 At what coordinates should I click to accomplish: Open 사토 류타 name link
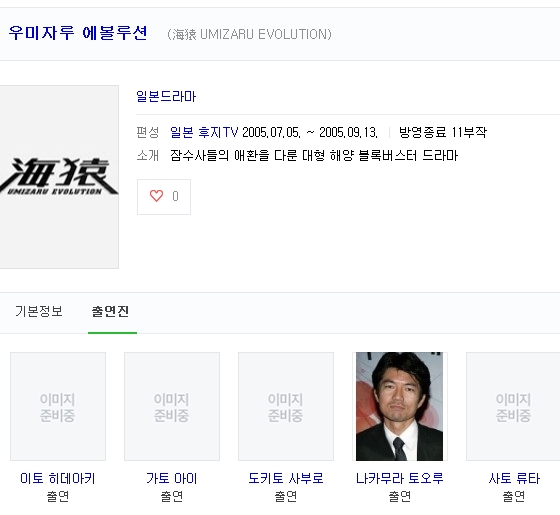click(514, 478)
